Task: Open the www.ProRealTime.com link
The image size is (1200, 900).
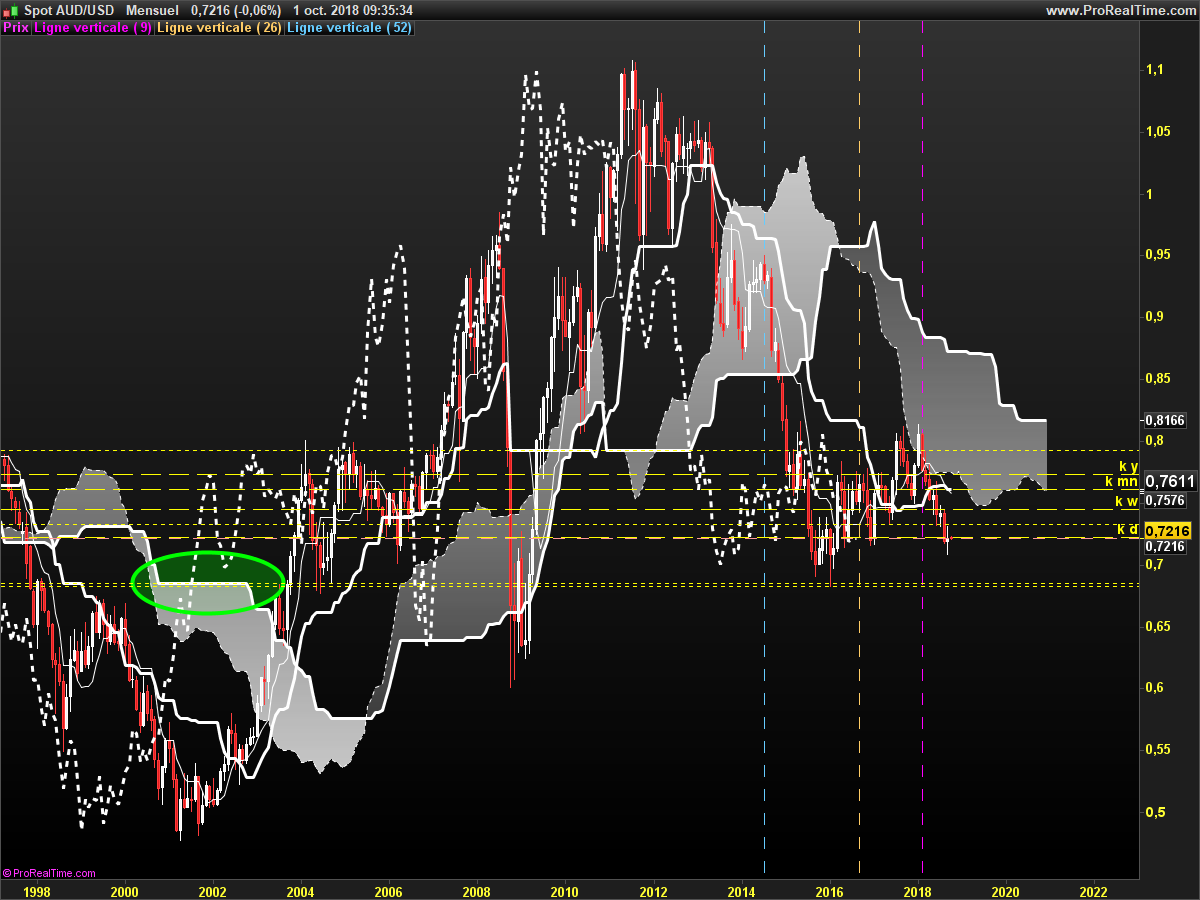Action: click(1120, 10)
